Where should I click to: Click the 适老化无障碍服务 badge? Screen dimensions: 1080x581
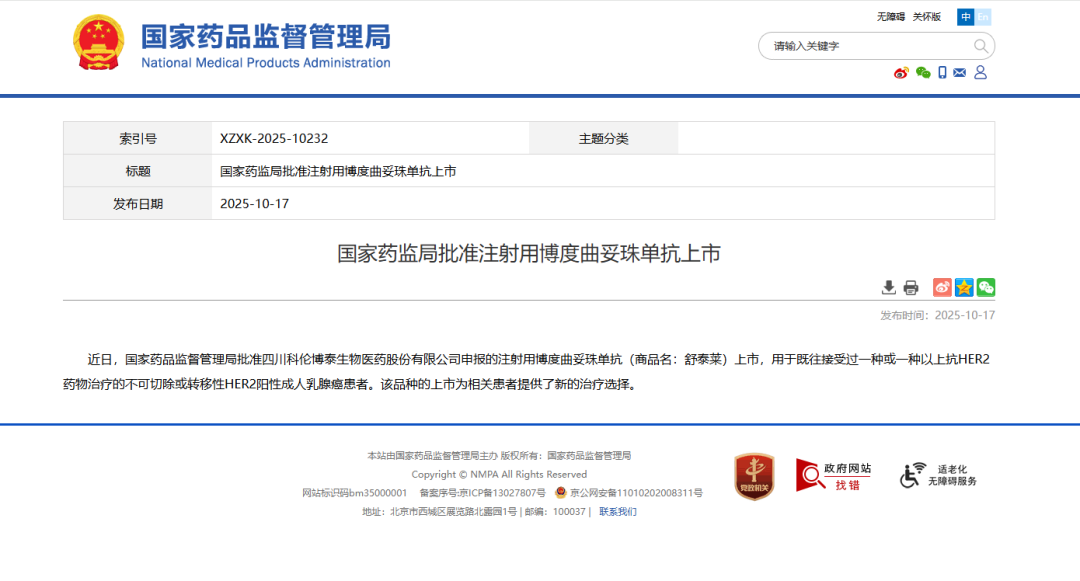pyautogui.click(x=939, y=476)
